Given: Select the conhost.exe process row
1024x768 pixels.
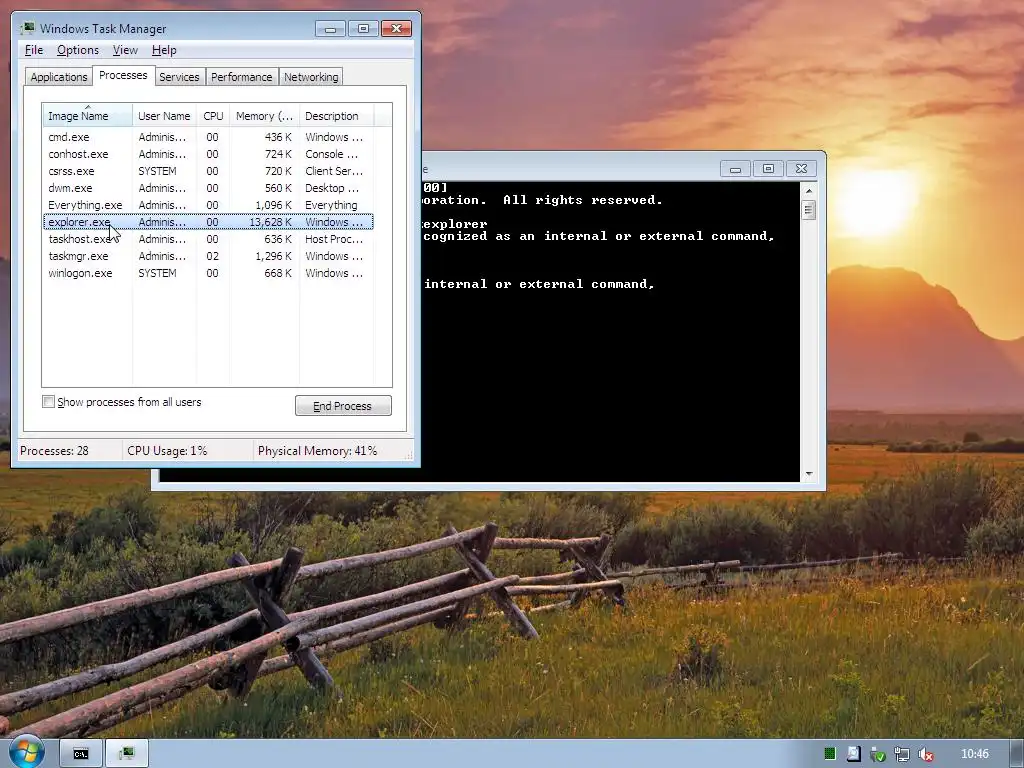Looking at the screenshot, I should tap(208, 154).
